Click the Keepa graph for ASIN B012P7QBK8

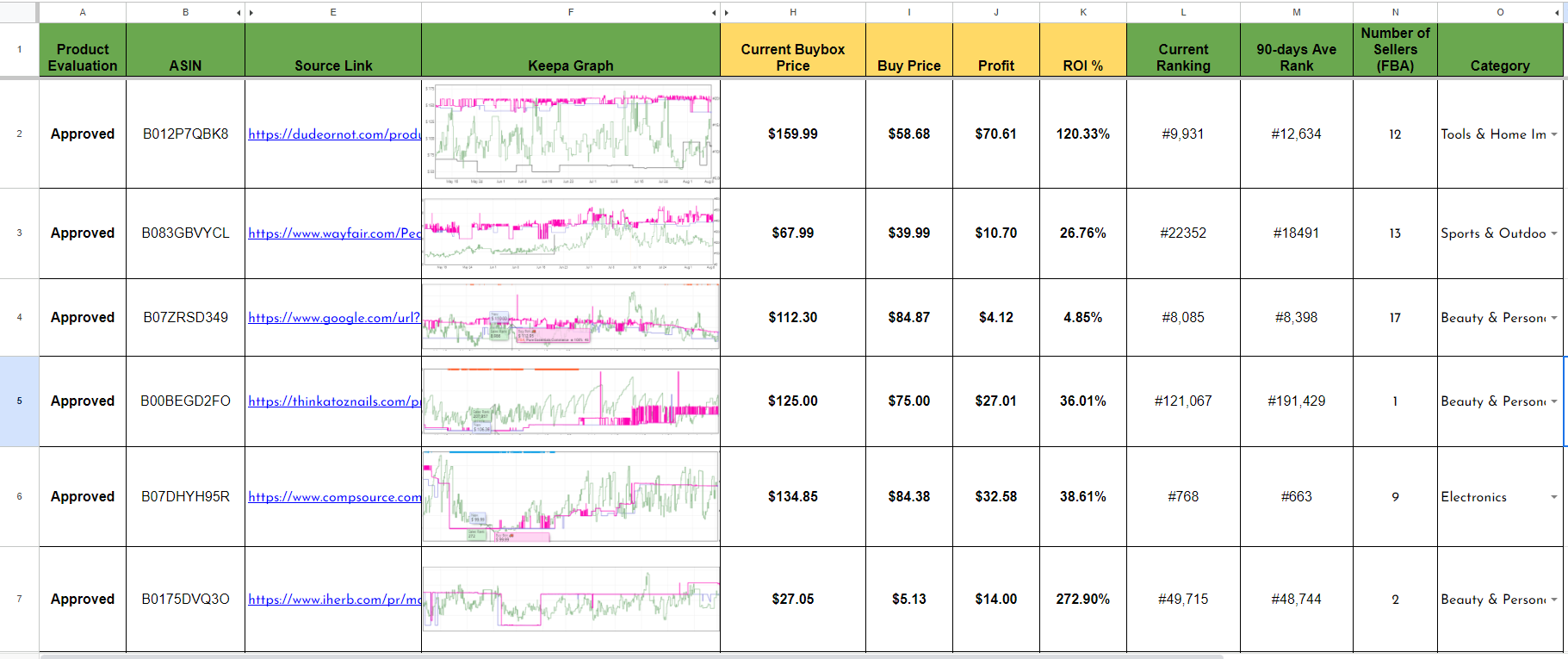click(x=571, y=134)
